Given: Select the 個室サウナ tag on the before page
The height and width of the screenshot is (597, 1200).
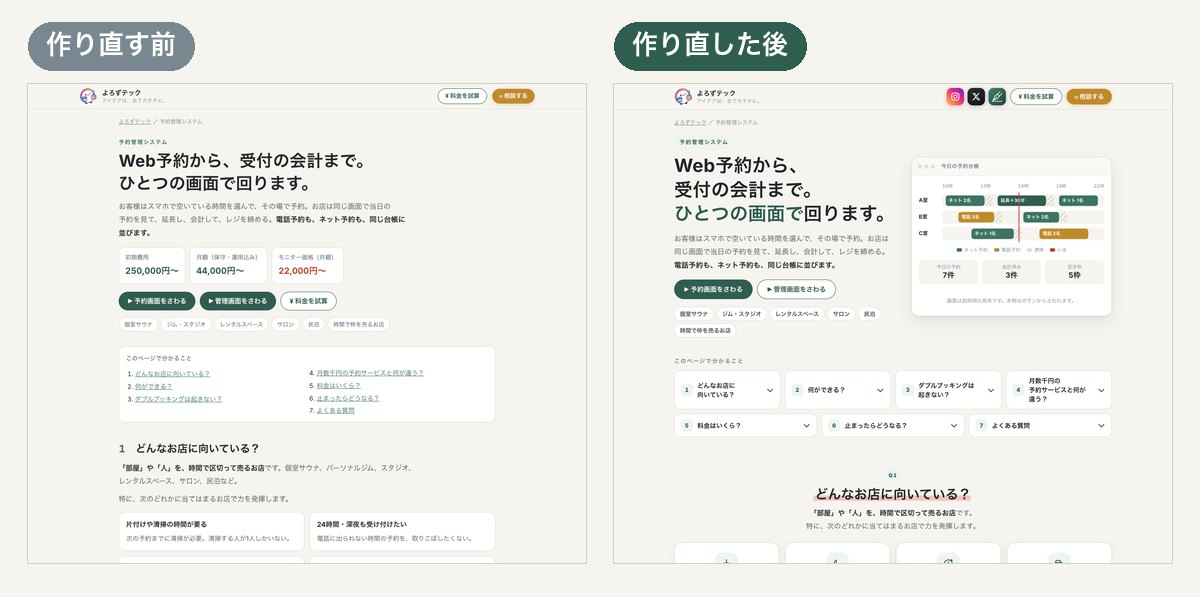Looking at the screenshot, I should click(x=138, y=324).
